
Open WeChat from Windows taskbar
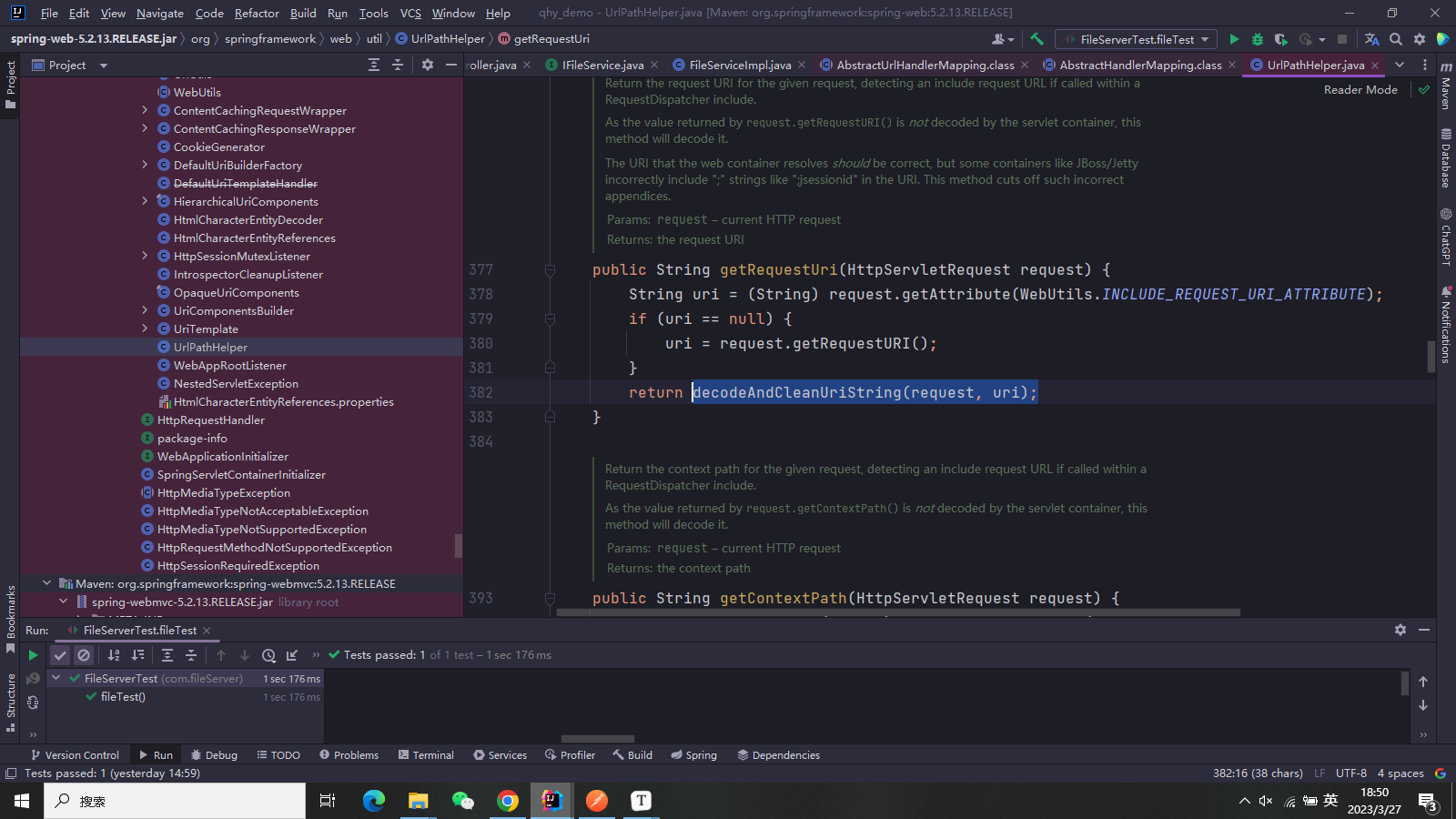(x=463, y=801)
